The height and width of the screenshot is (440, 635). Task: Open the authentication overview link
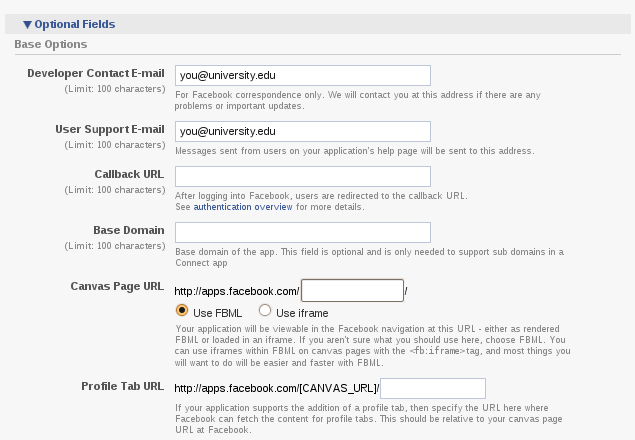243,207
